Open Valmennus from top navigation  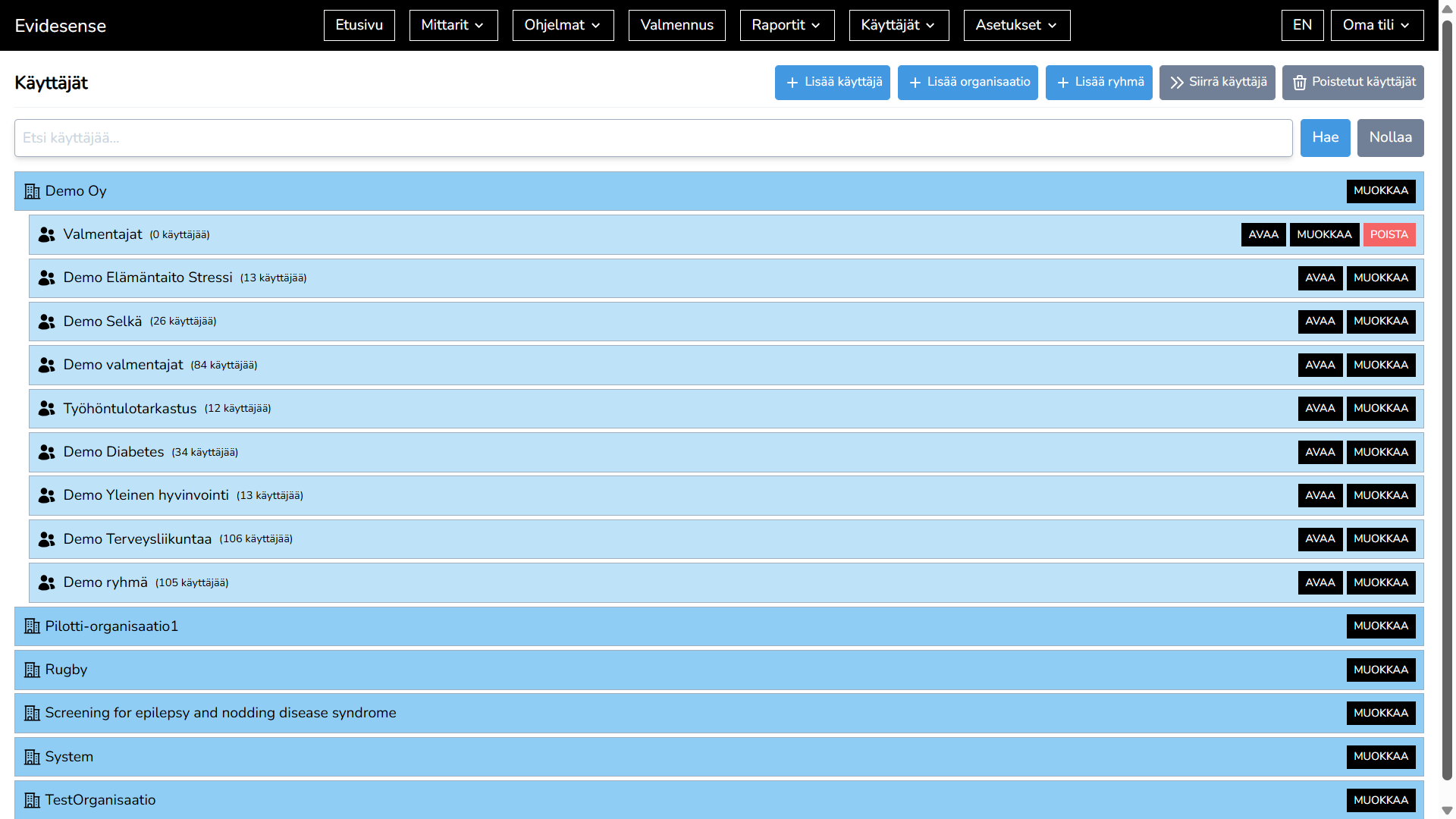[676, 25]
